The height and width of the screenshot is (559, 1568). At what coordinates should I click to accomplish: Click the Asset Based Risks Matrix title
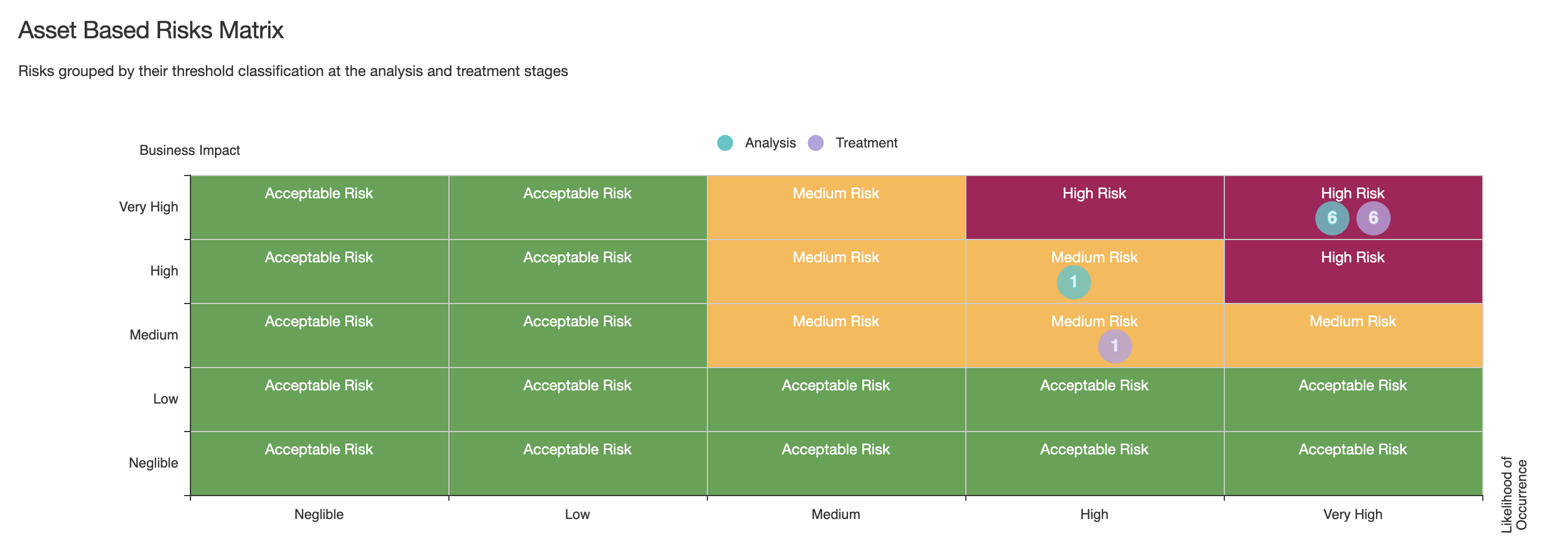[x=151, y=30]
